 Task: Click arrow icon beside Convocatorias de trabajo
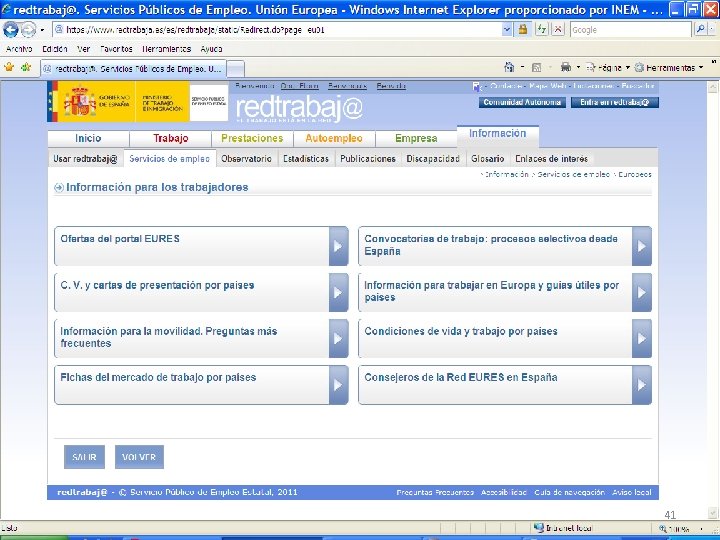(x=641, y=246)
